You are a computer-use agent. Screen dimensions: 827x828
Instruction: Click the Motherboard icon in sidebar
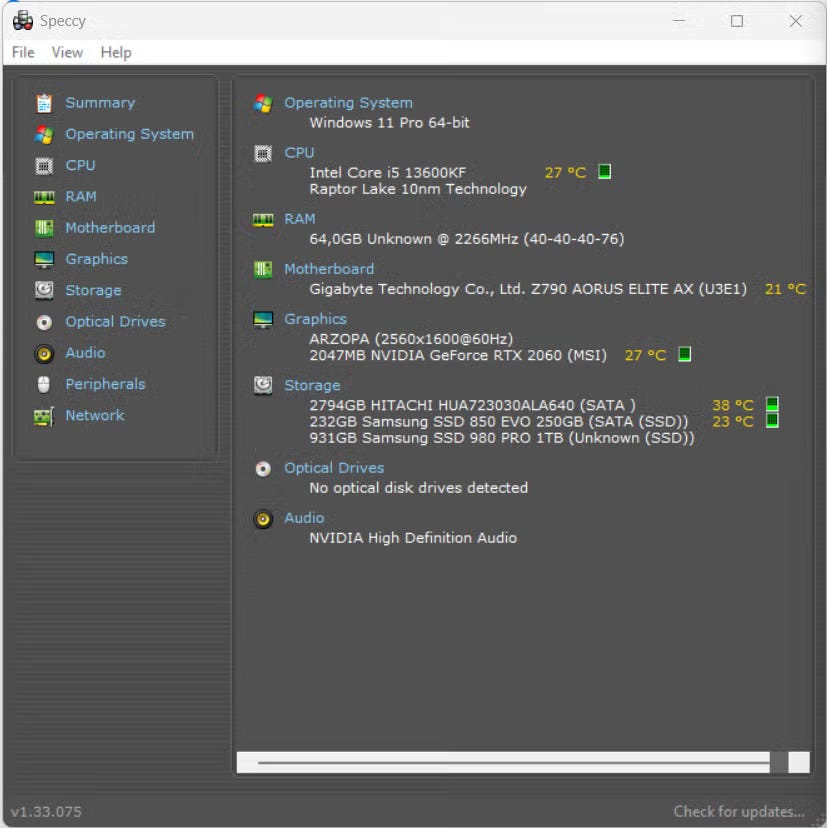pos(44,228)
